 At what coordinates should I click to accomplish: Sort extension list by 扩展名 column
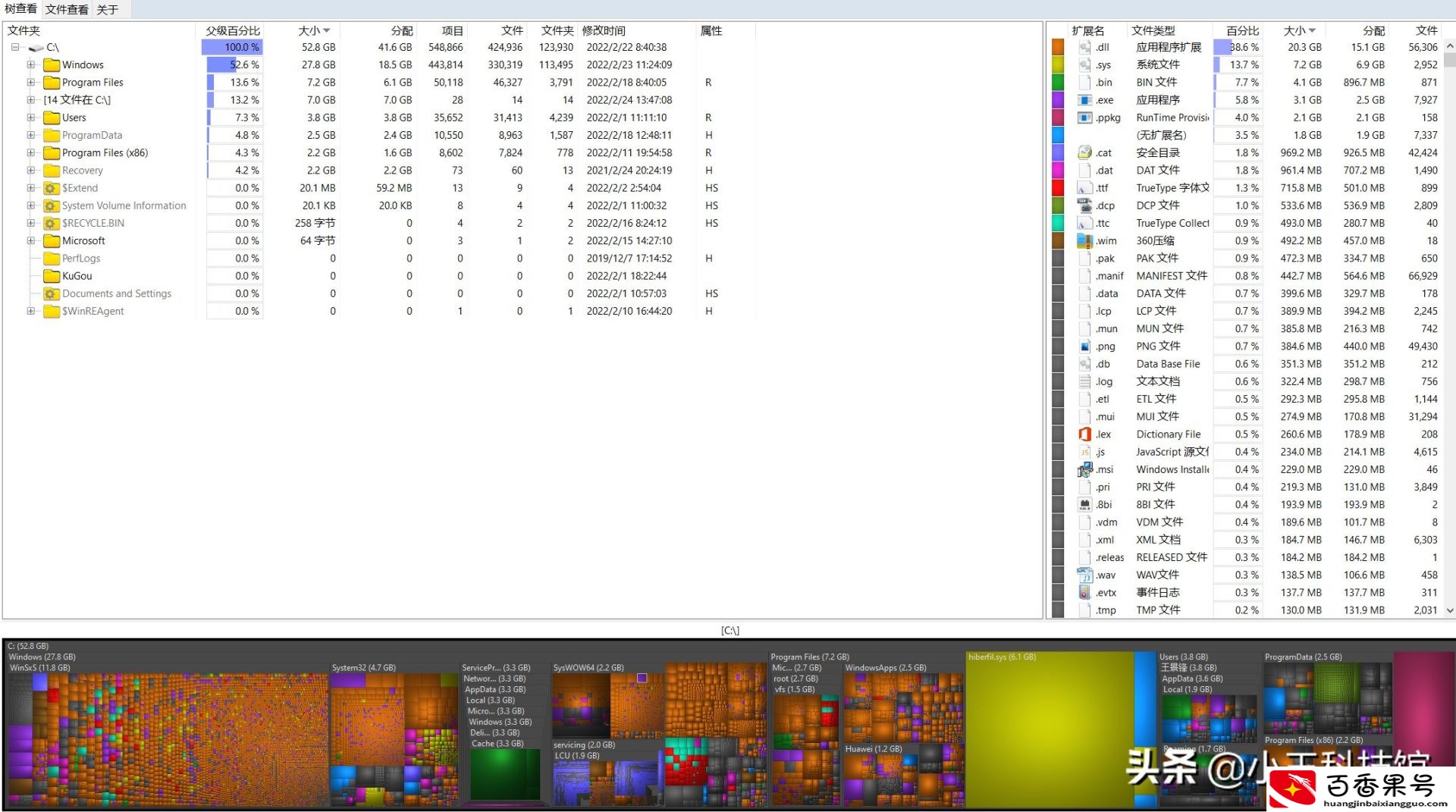[x=1087, y=30]
